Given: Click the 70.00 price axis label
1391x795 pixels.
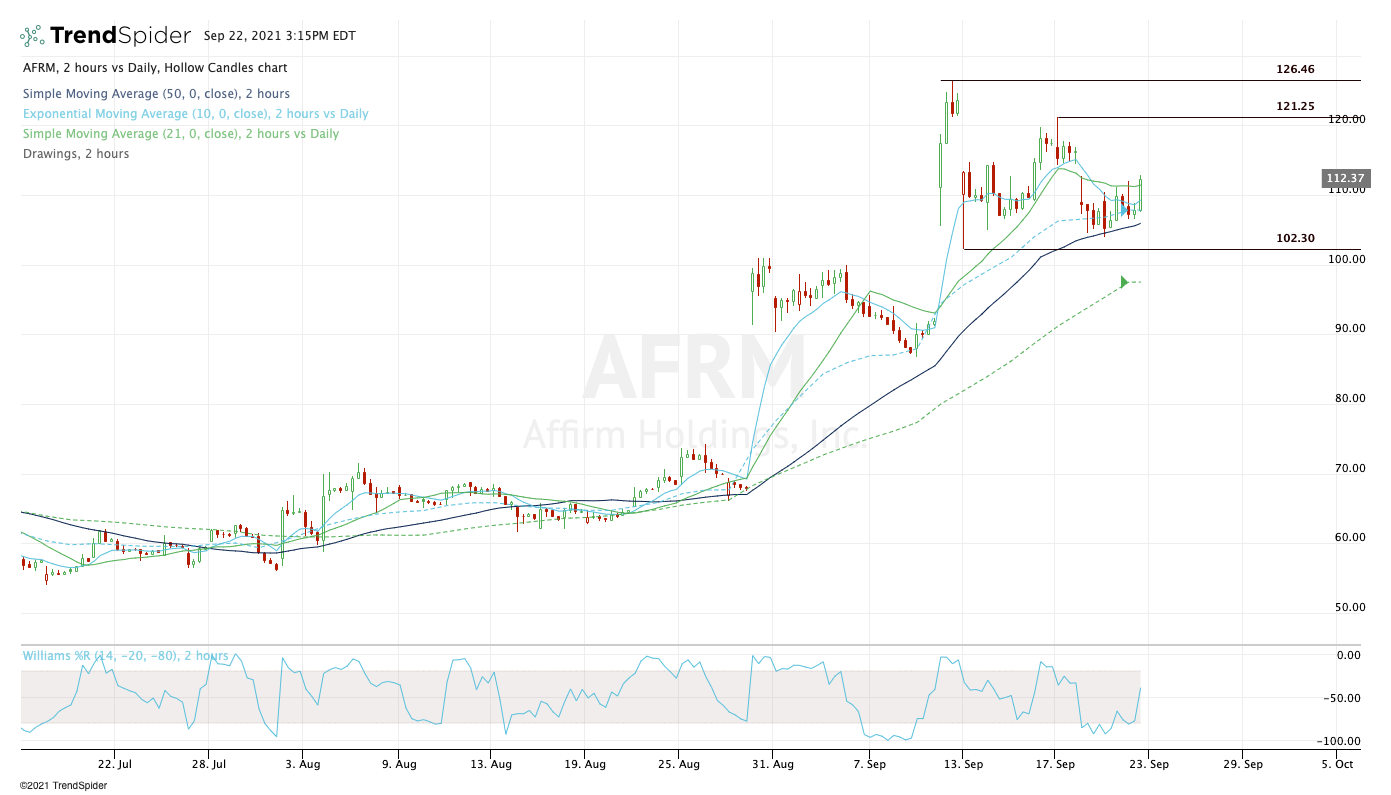Looking at the screenshot, I should 1349,468.
